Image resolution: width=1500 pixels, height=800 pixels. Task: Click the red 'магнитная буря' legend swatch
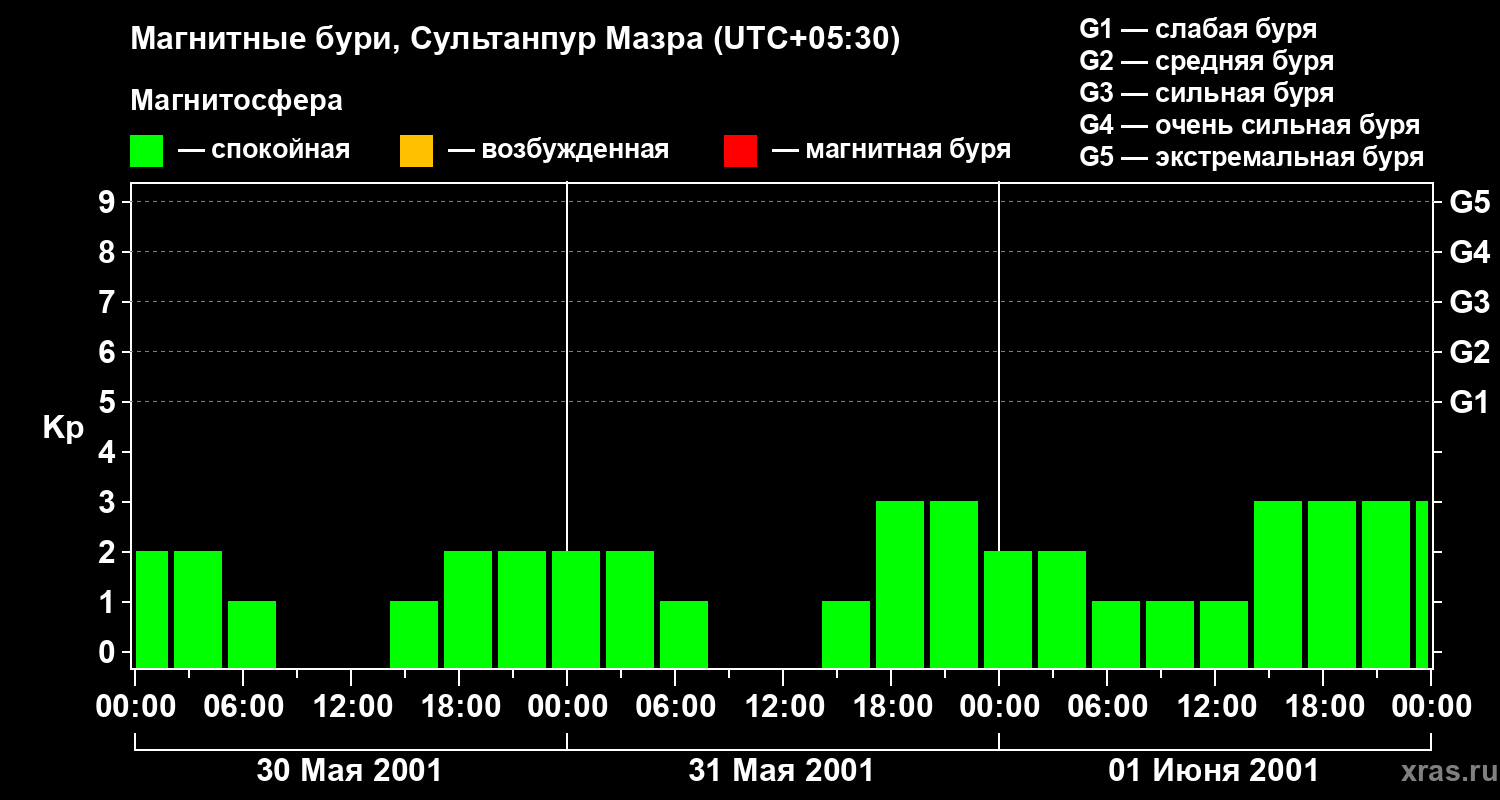click(740, 151)
